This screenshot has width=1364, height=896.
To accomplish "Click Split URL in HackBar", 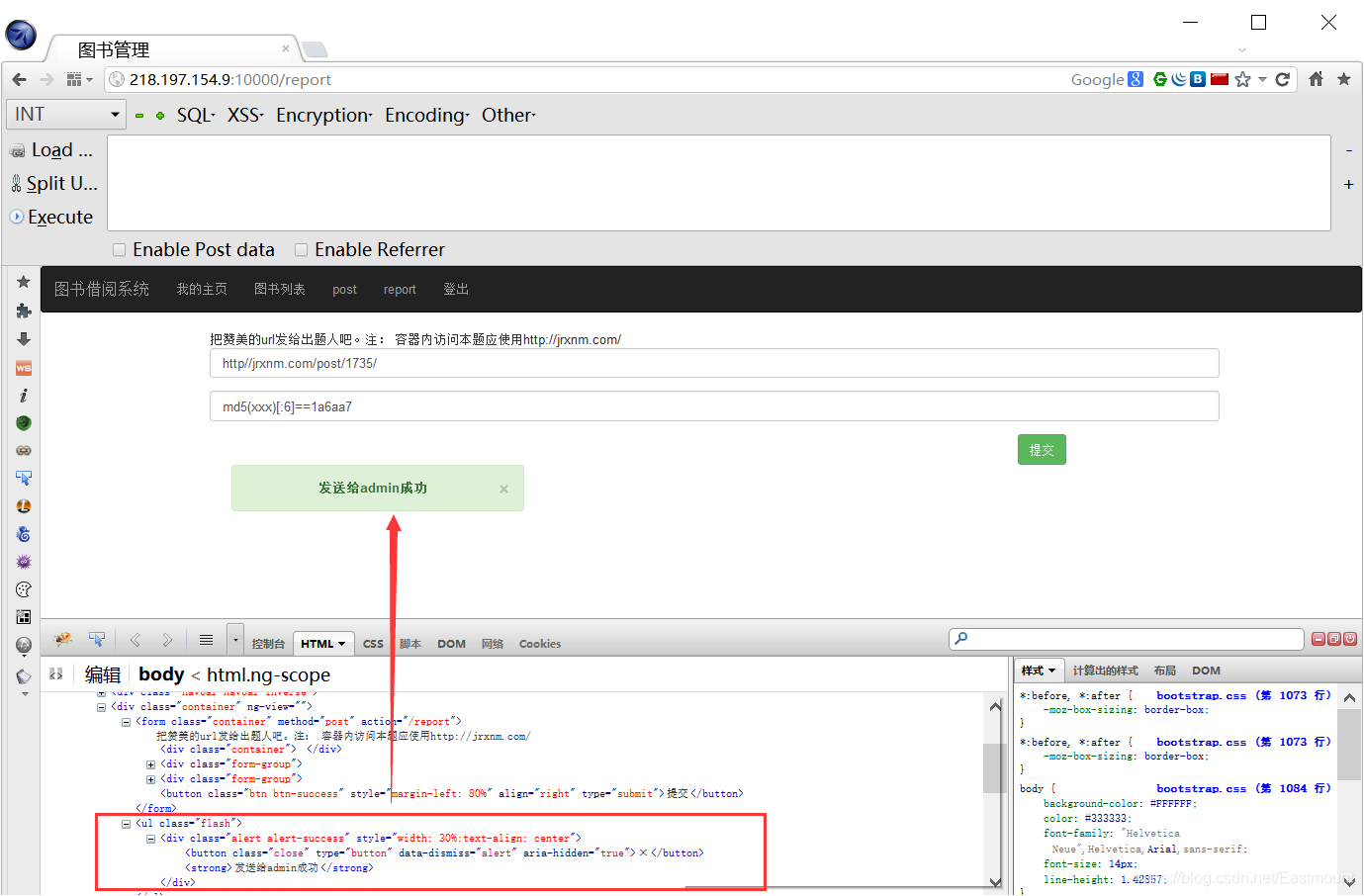I will (53, 183).
